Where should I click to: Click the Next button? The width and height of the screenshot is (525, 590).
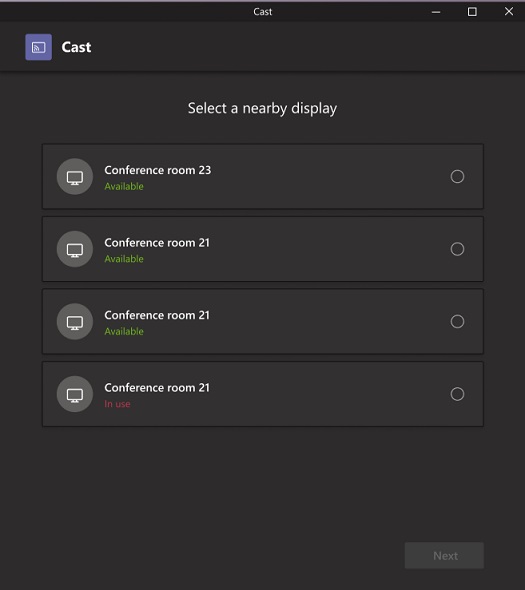click(444, 555)
